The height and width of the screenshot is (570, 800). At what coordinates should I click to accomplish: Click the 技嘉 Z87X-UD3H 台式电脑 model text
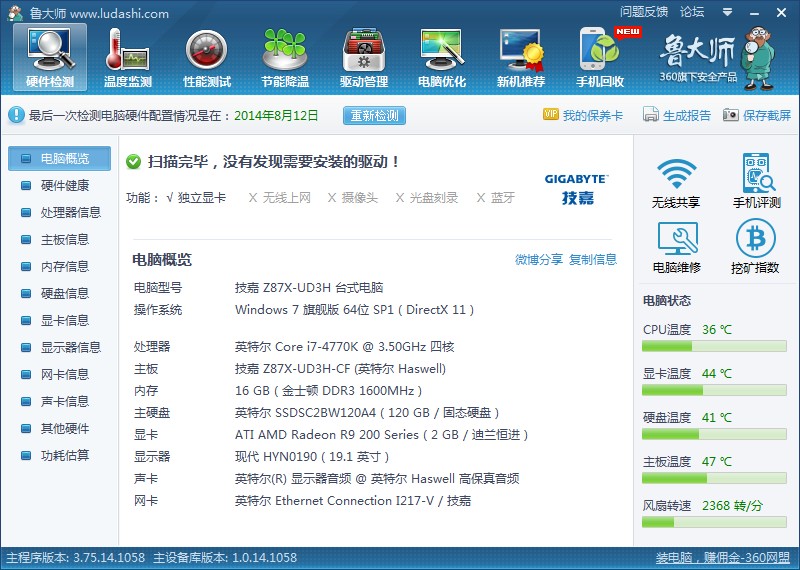(309, 288)
